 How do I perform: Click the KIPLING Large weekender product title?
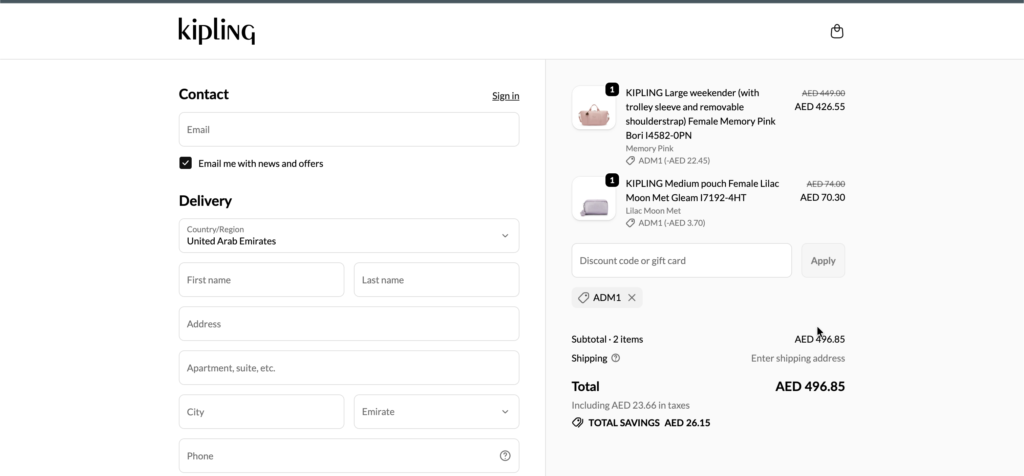[701, 114]
